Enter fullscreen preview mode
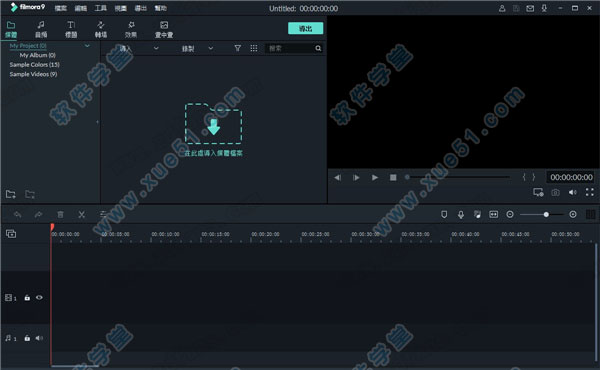This screenshot has width=600, height=370. (x=590, y=192)
